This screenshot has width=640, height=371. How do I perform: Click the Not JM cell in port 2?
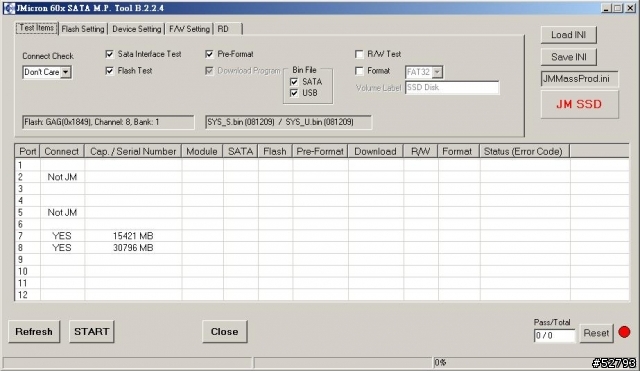[x=62, y=177]
